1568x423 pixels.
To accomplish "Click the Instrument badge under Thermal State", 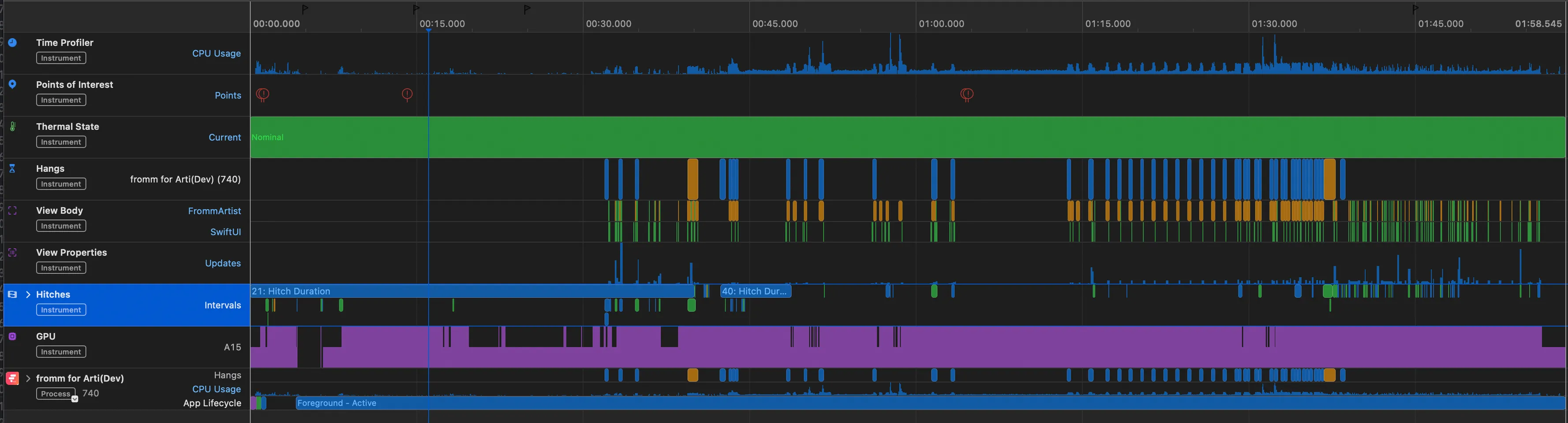I will (61, 142).
